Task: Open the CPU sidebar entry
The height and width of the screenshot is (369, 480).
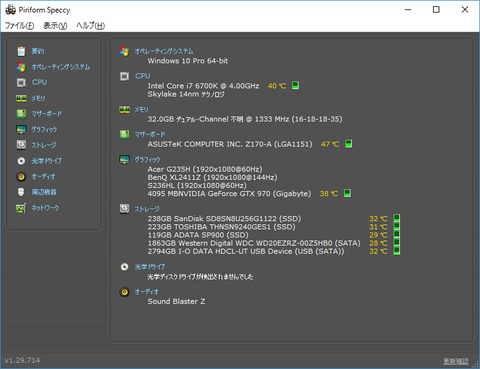Action: (x=39, y=82)
